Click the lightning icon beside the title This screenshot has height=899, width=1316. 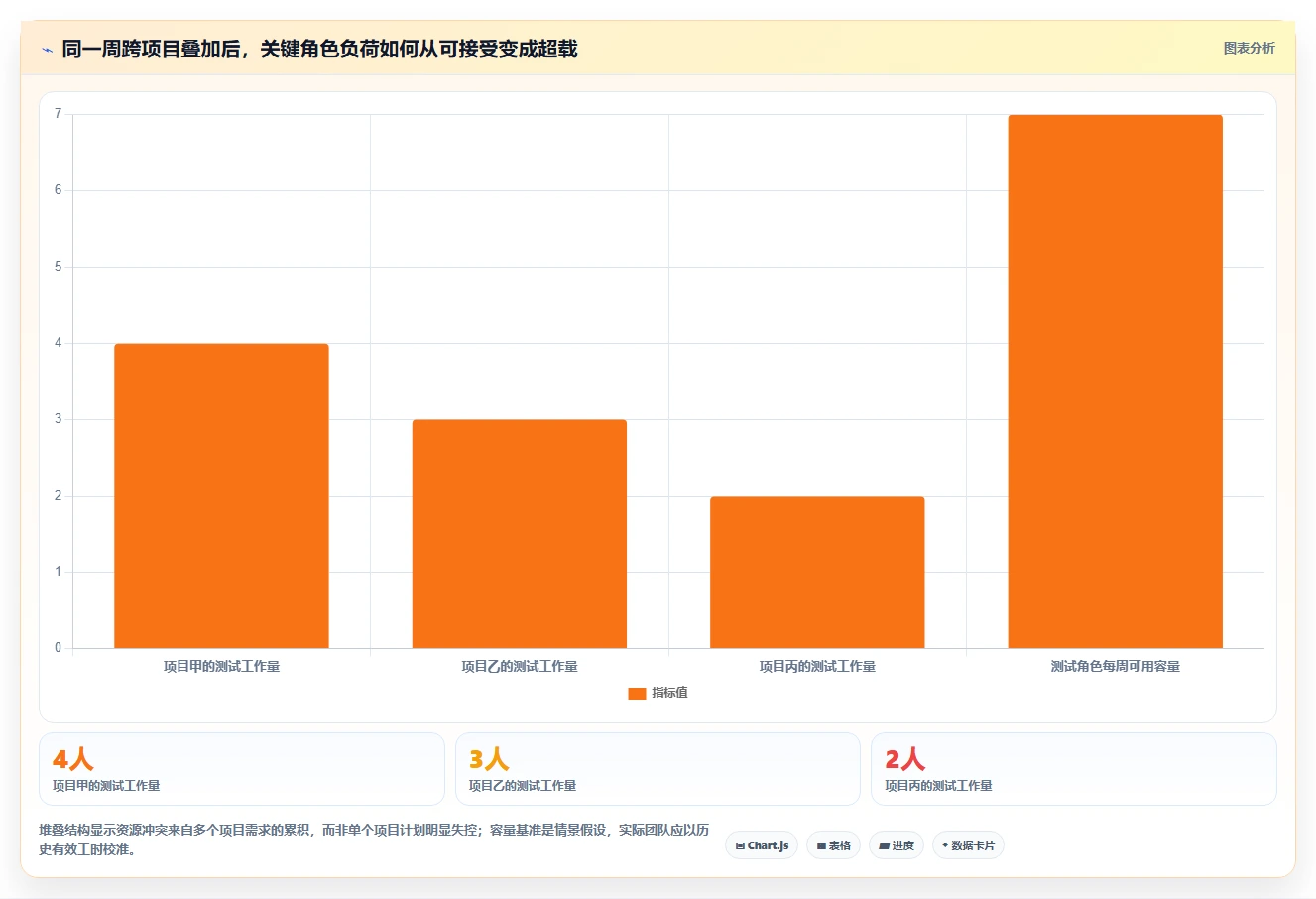tap(47, 49)
